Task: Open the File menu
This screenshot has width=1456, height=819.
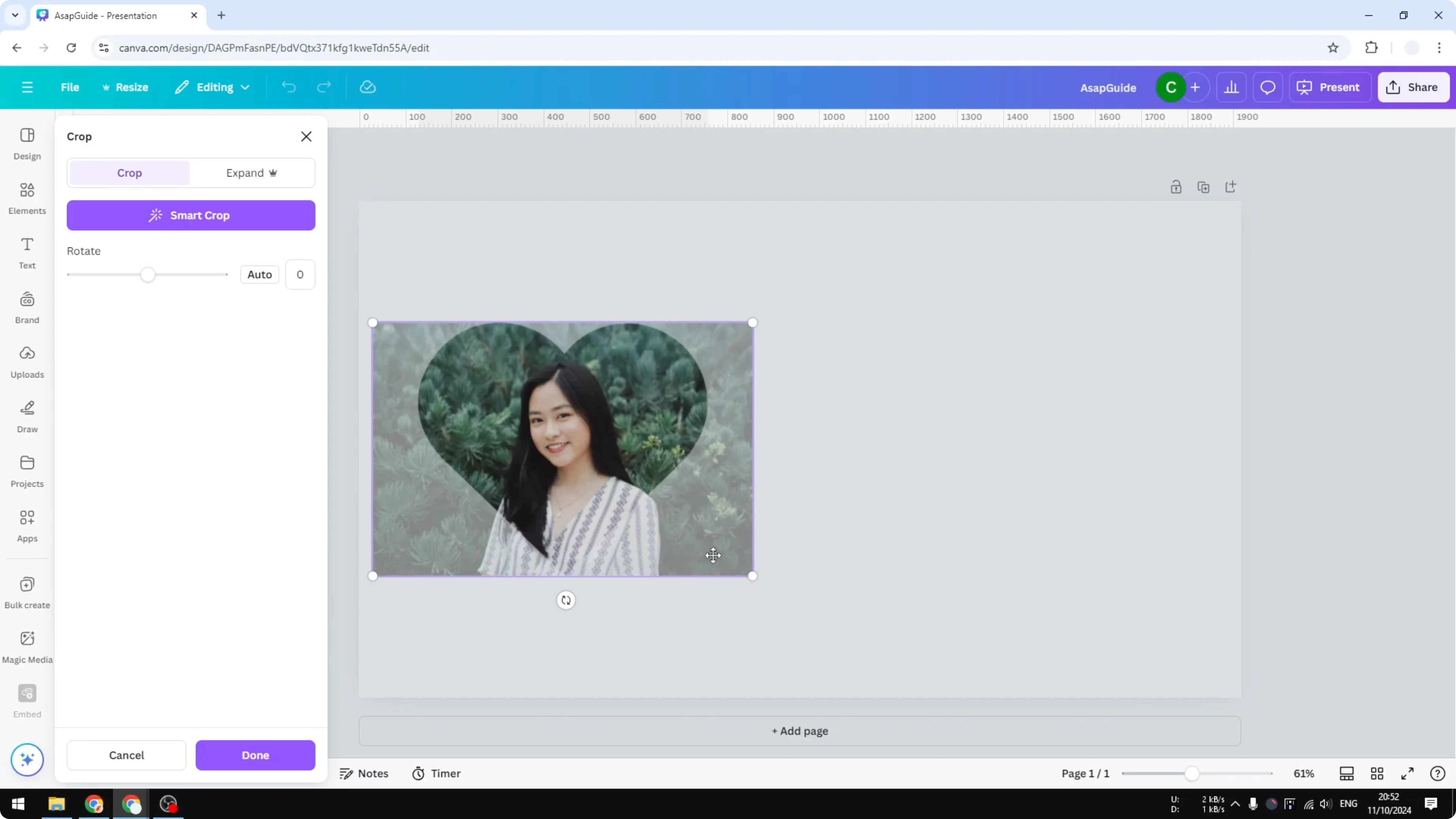Action: [x=70, y=87]
